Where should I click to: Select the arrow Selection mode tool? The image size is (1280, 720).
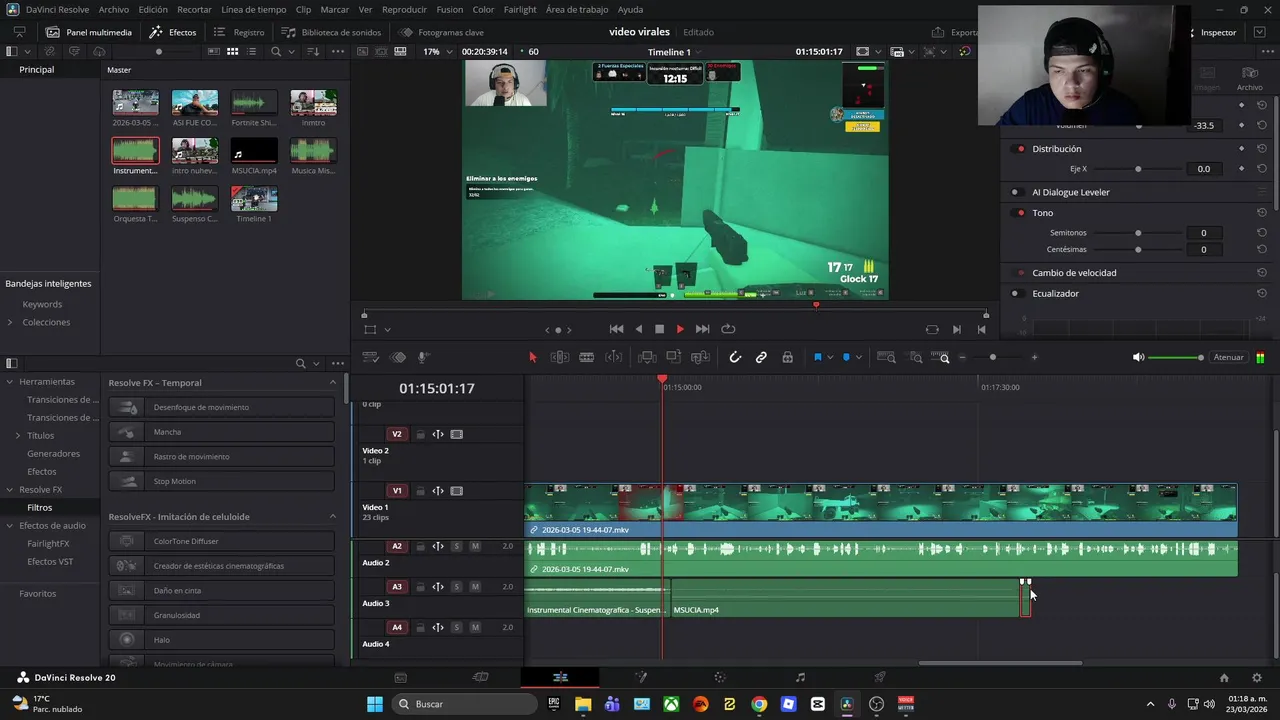(532, 357)
